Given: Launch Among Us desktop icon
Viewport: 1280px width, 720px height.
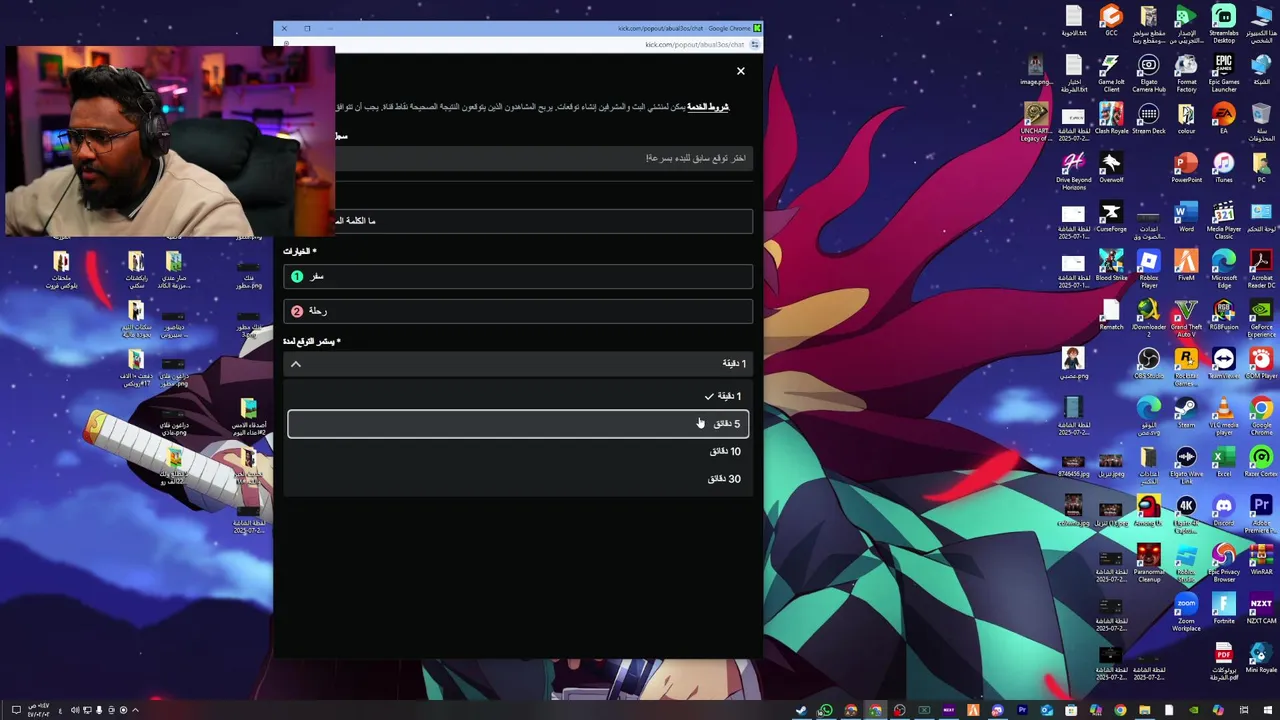Looking at the screenshot, I should click(x=1148, y=510).
